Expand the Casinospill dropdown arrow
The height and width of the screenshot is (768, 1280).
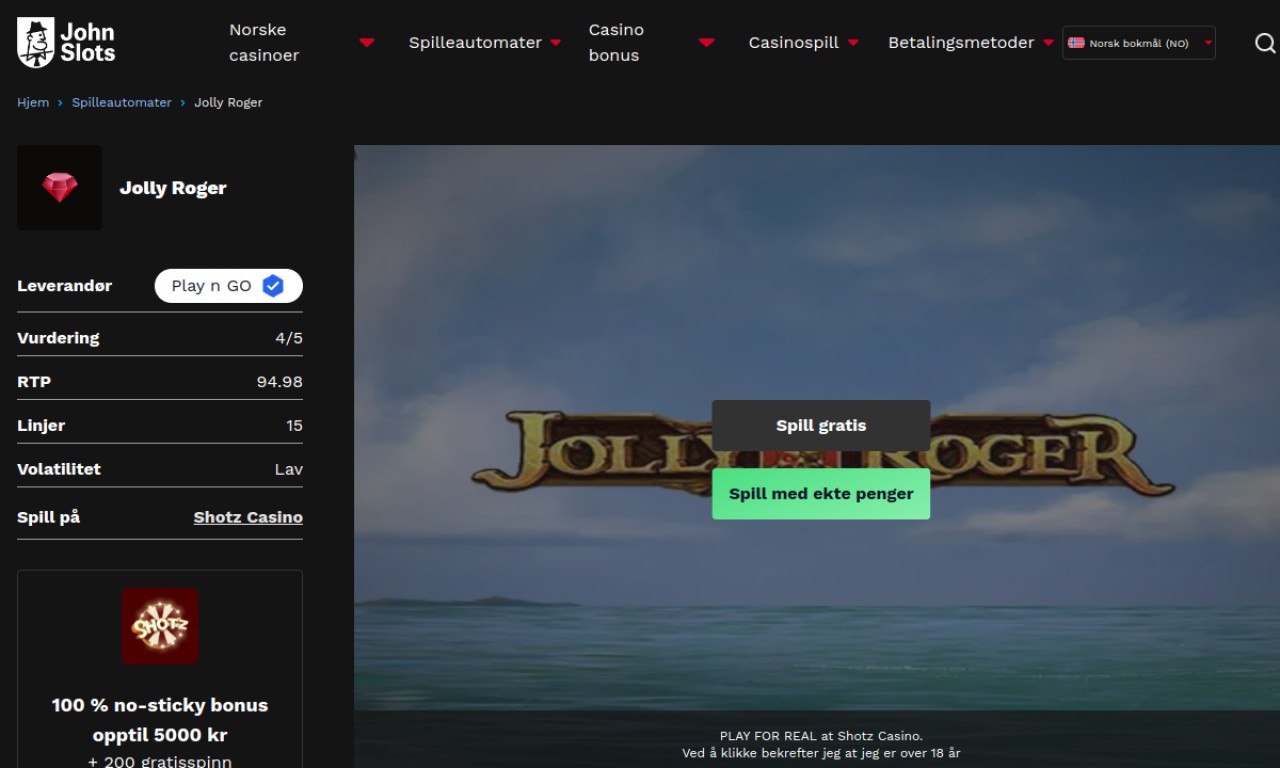pos(853,43)
